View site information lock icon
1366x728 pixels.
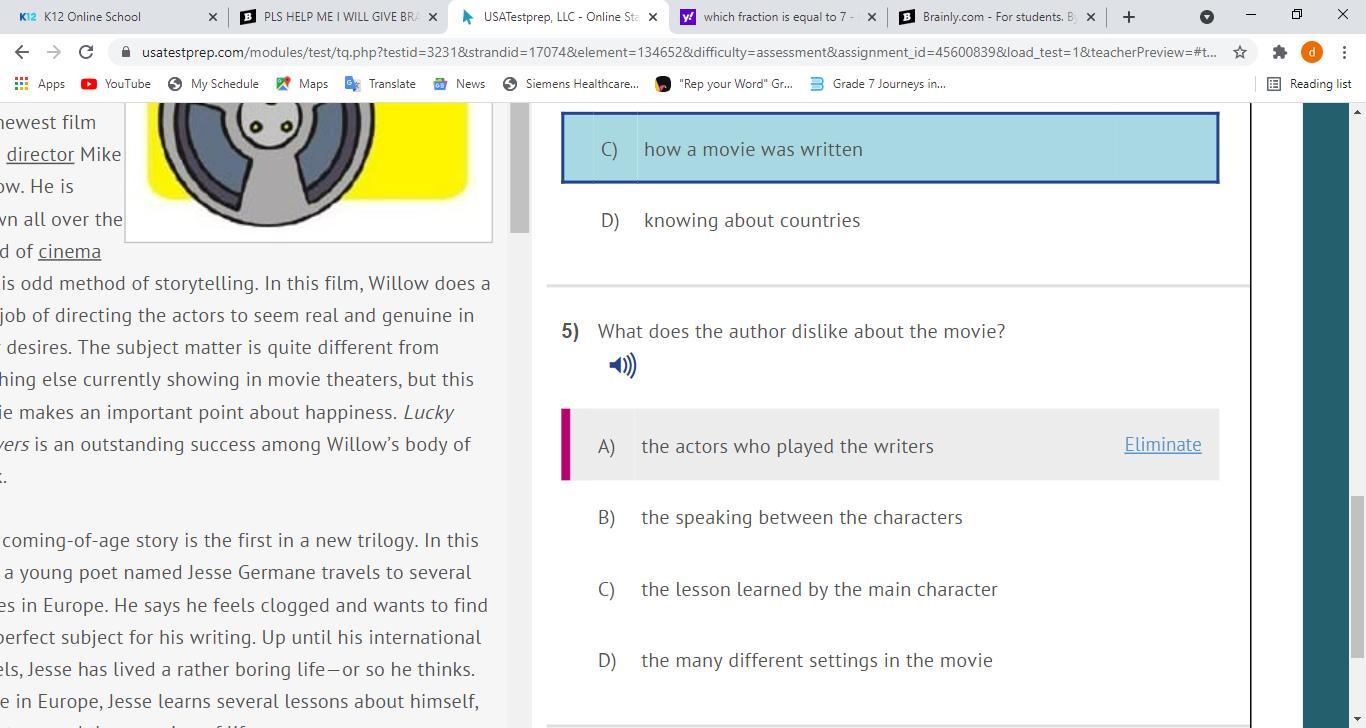point(125,52)
